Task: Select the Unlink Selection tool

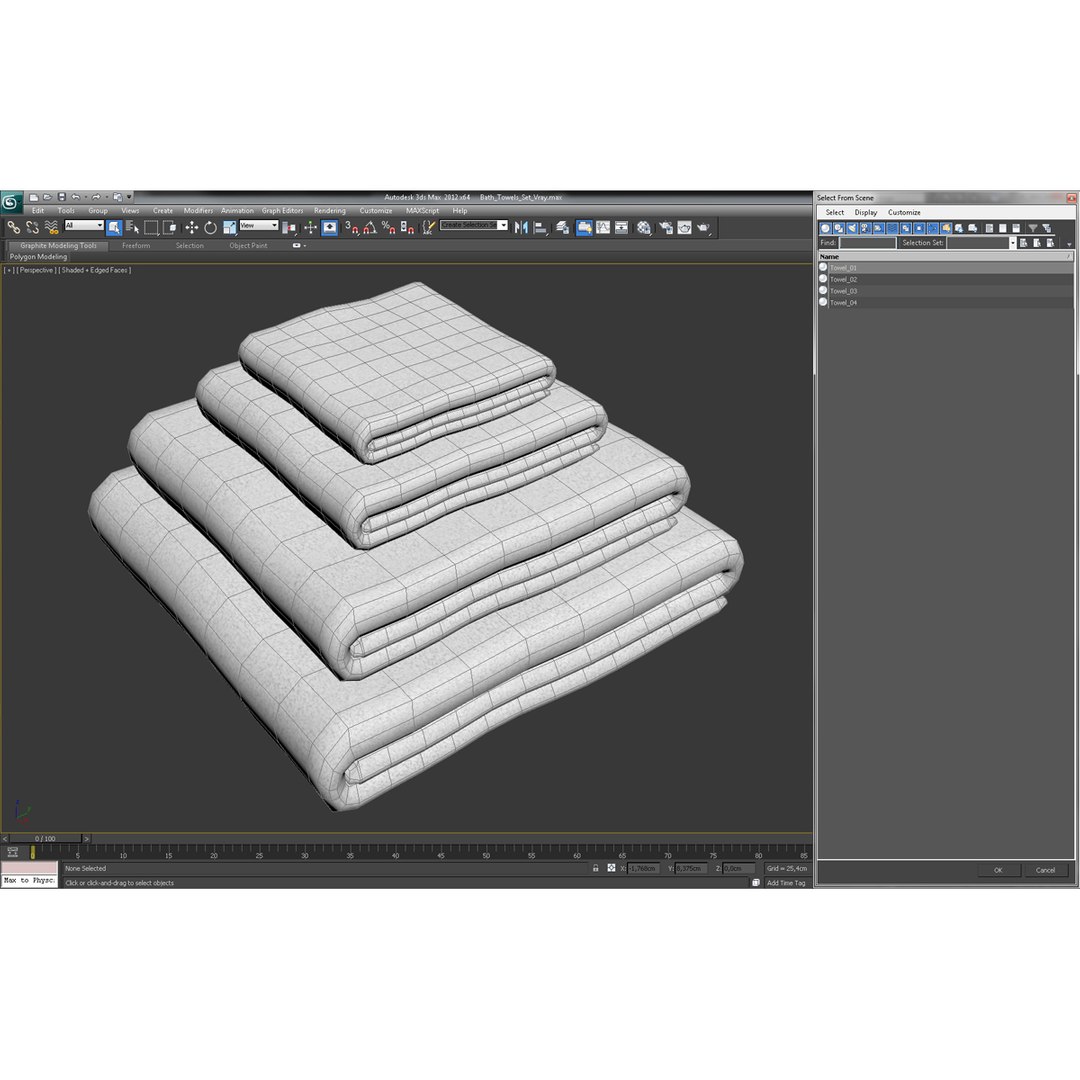Action: 32,227
